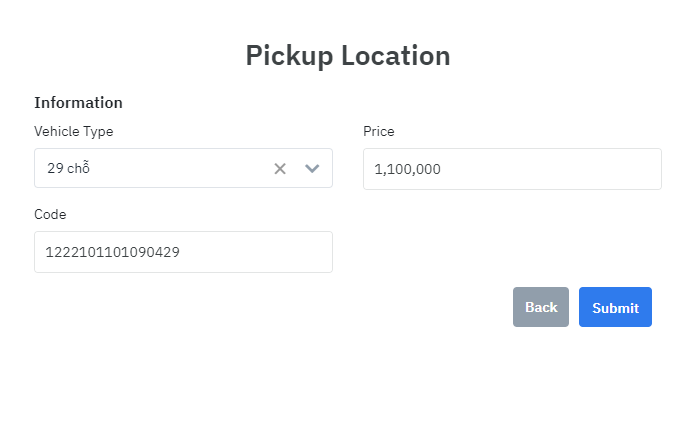This screenshot has height=429, width=687.
Task: Click the "Code" field label
Action: [x=50, y=214]
